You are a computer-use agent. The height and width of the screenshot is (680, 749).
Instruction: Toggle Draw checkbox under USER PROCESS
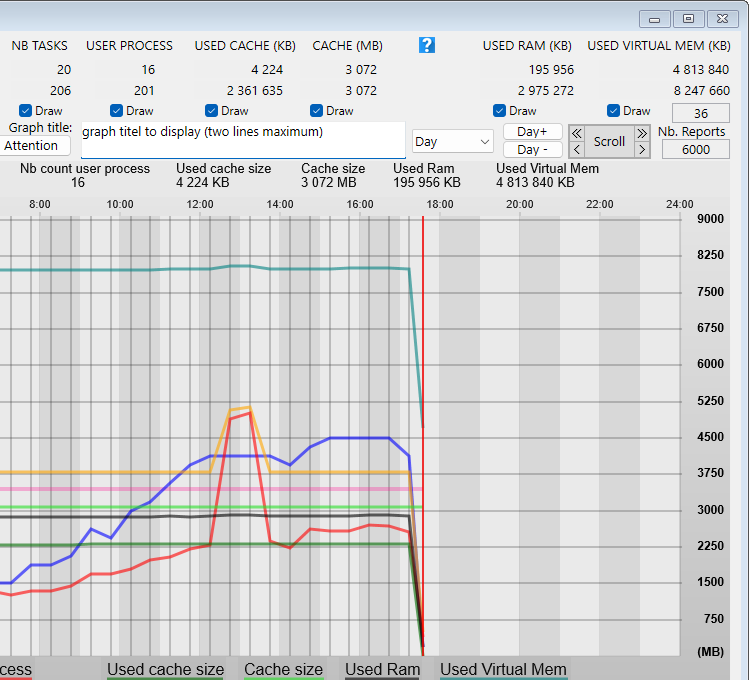(x=117, y=111)
